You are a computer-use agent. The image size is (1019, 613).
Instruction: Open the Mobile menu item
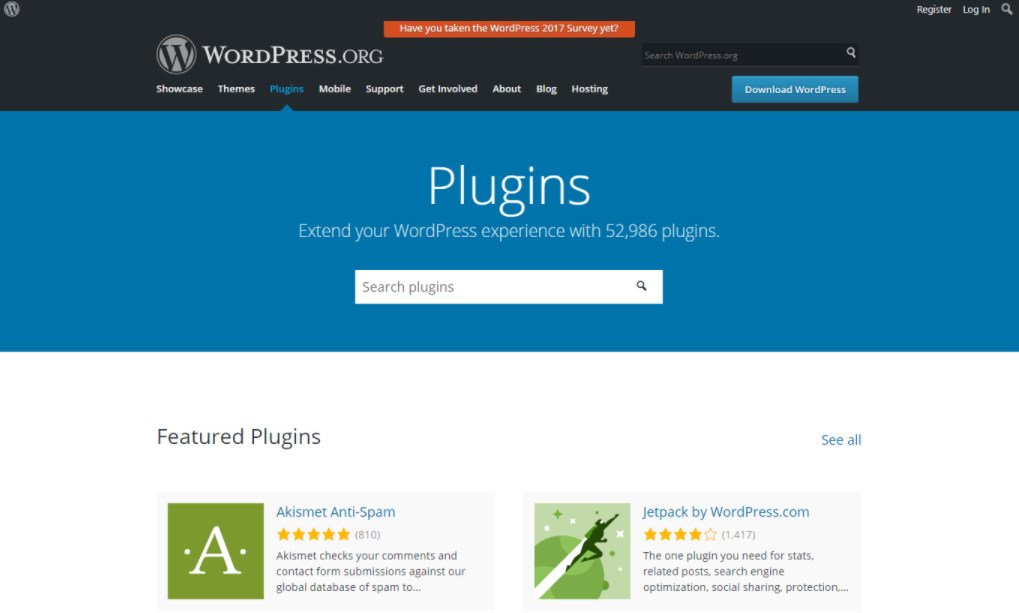(x=335, y=89)
